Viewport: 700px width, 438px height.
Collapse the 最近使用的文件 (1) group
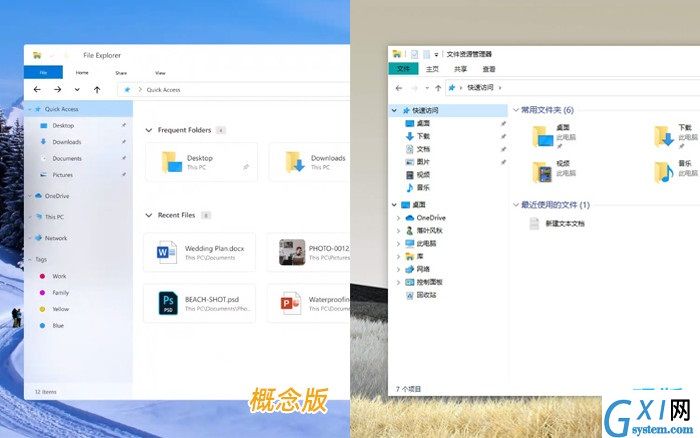(x=516, y=205)
